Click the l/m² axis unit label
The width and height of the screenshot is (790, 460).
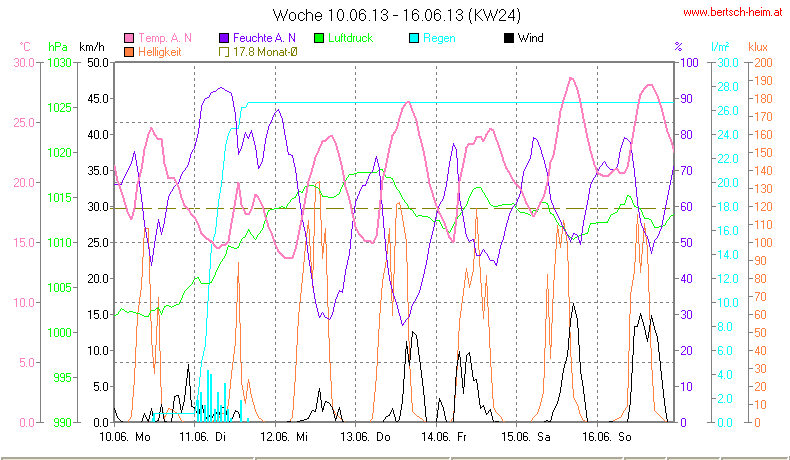[x=720, y=47]
